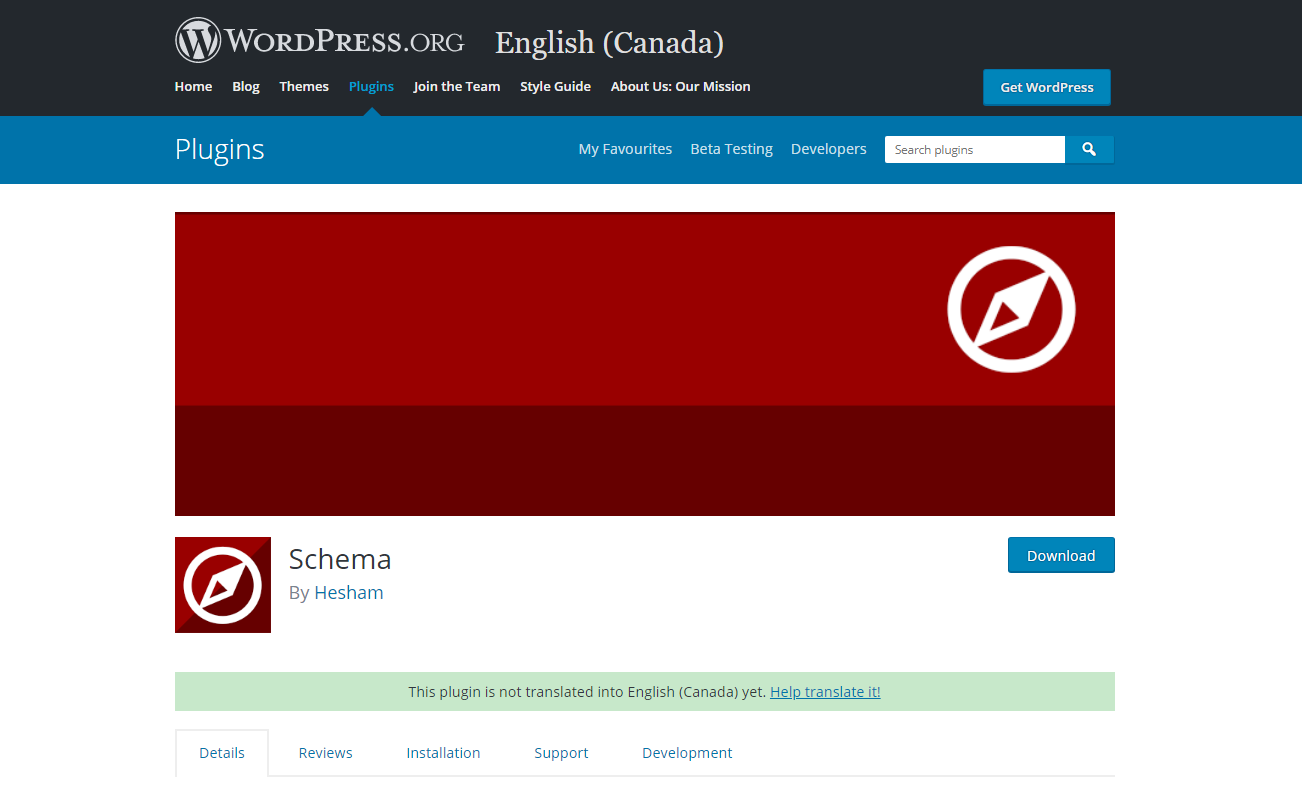Visit Hesham's author profile
The image size is (1302, 791).
point(348,592)
